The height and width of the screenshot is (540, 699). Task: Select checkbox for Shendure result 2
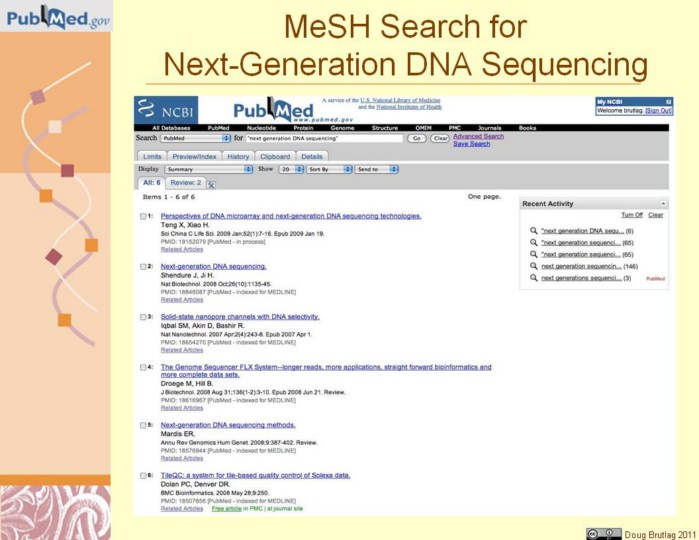[x=144, y=267]
